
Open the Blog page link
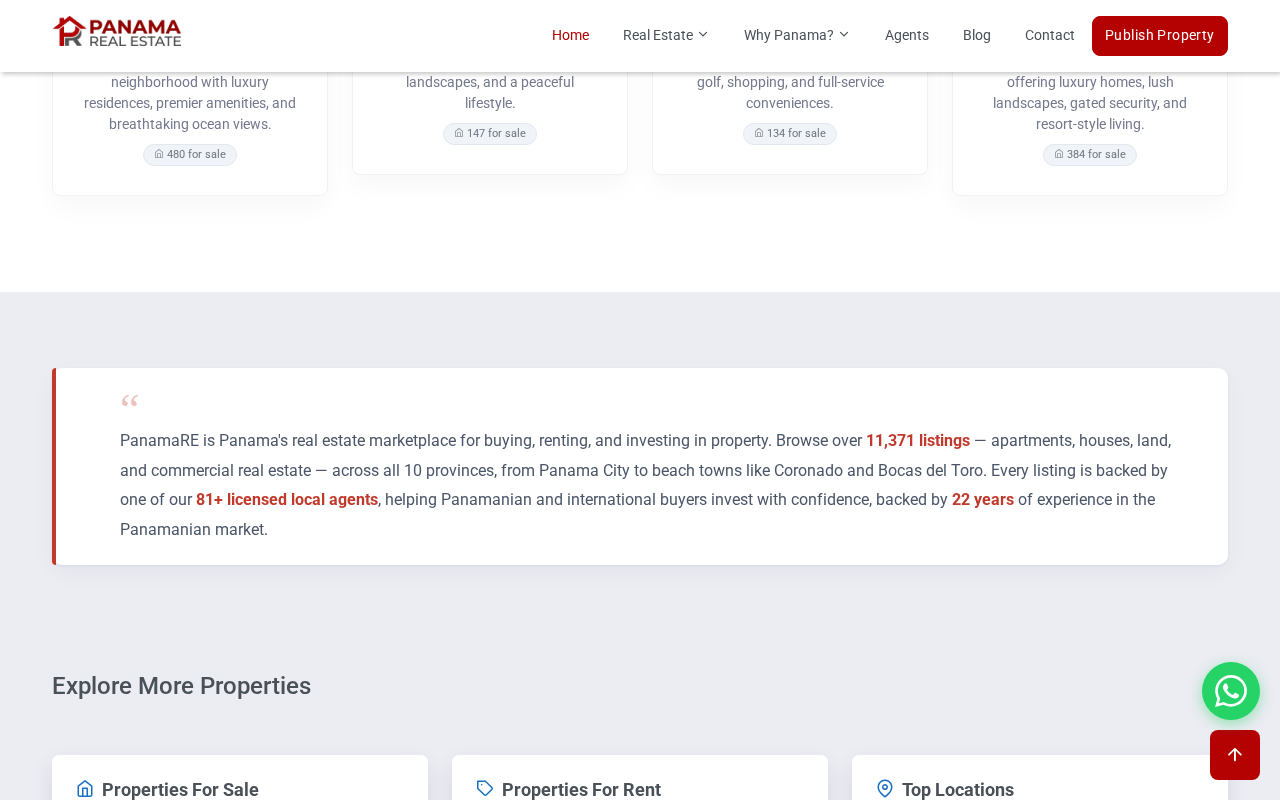(977, 35)
